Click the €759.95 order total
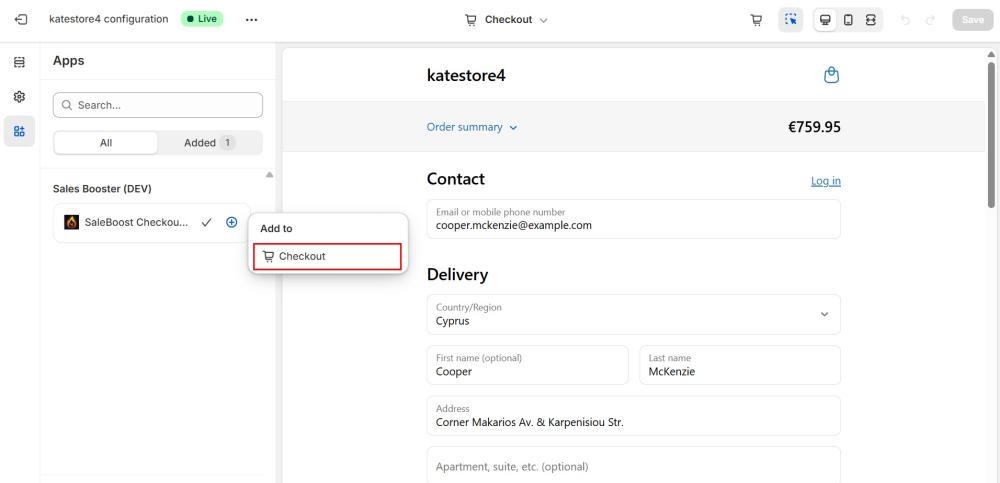Viewport: 1000px width, 483px height. click(x=814, y=127)
